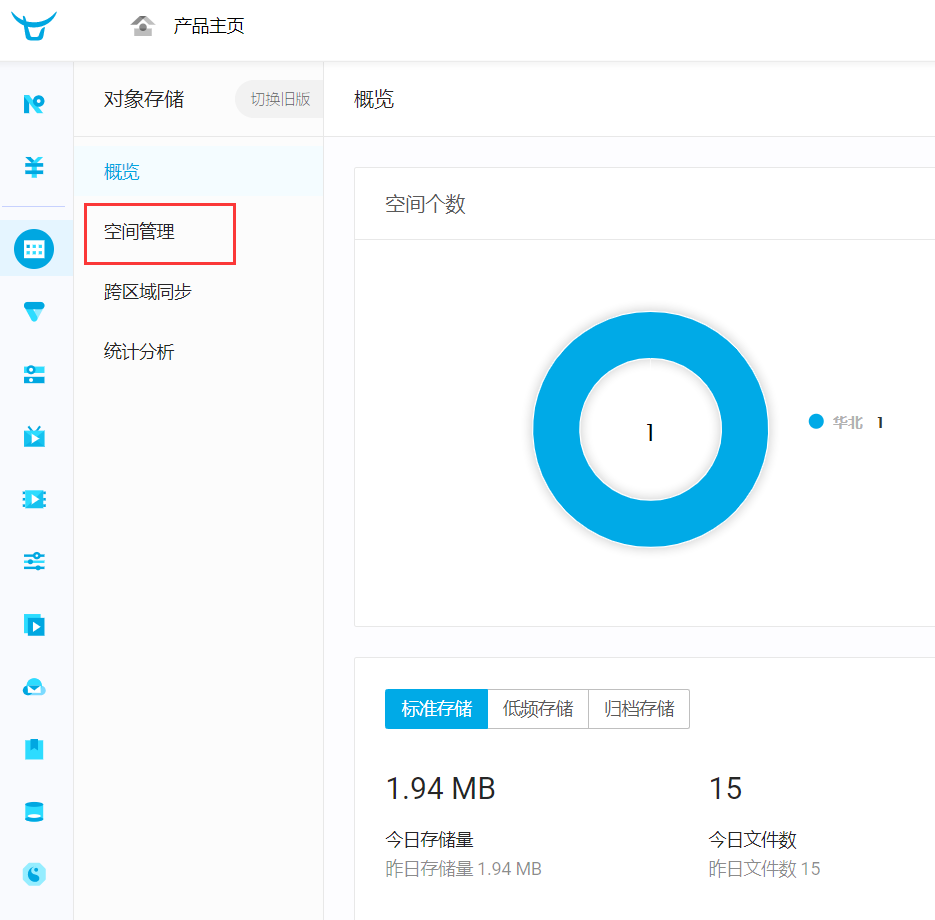Viewport: 935px width, 920px height.
Task: Switch to the 低频存储 tab
Action: [x=538, y=709]
